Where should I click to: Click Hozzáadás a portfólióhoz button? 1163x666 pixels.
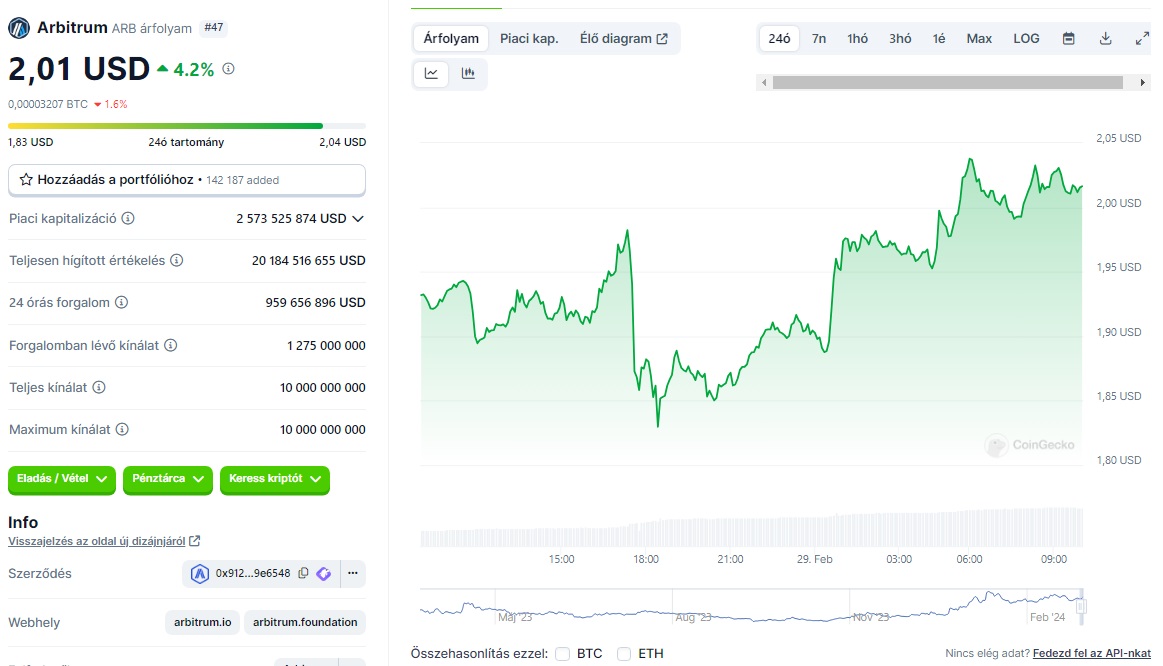187,180
